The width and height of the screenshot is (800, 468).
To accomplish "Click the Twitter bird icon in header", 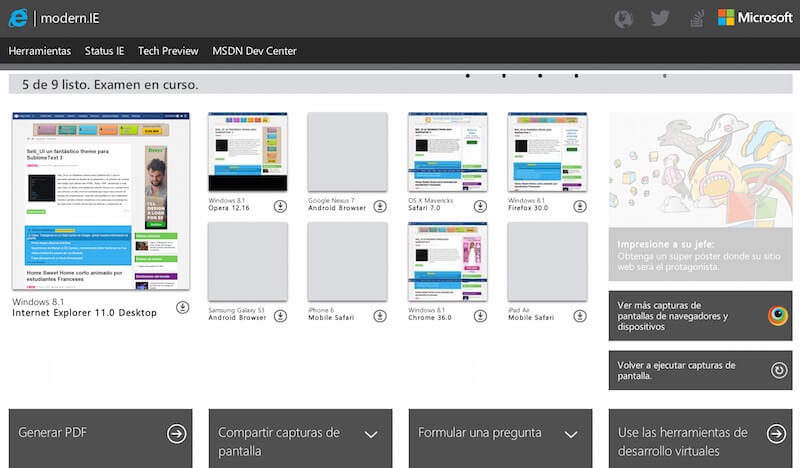I will [x=659, y=18].
